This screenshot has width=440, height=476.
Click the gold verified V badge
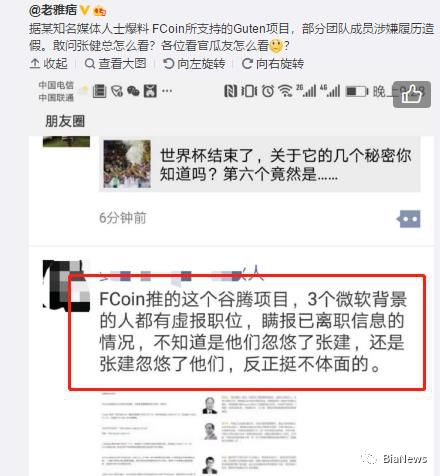[x=84, y=10]
